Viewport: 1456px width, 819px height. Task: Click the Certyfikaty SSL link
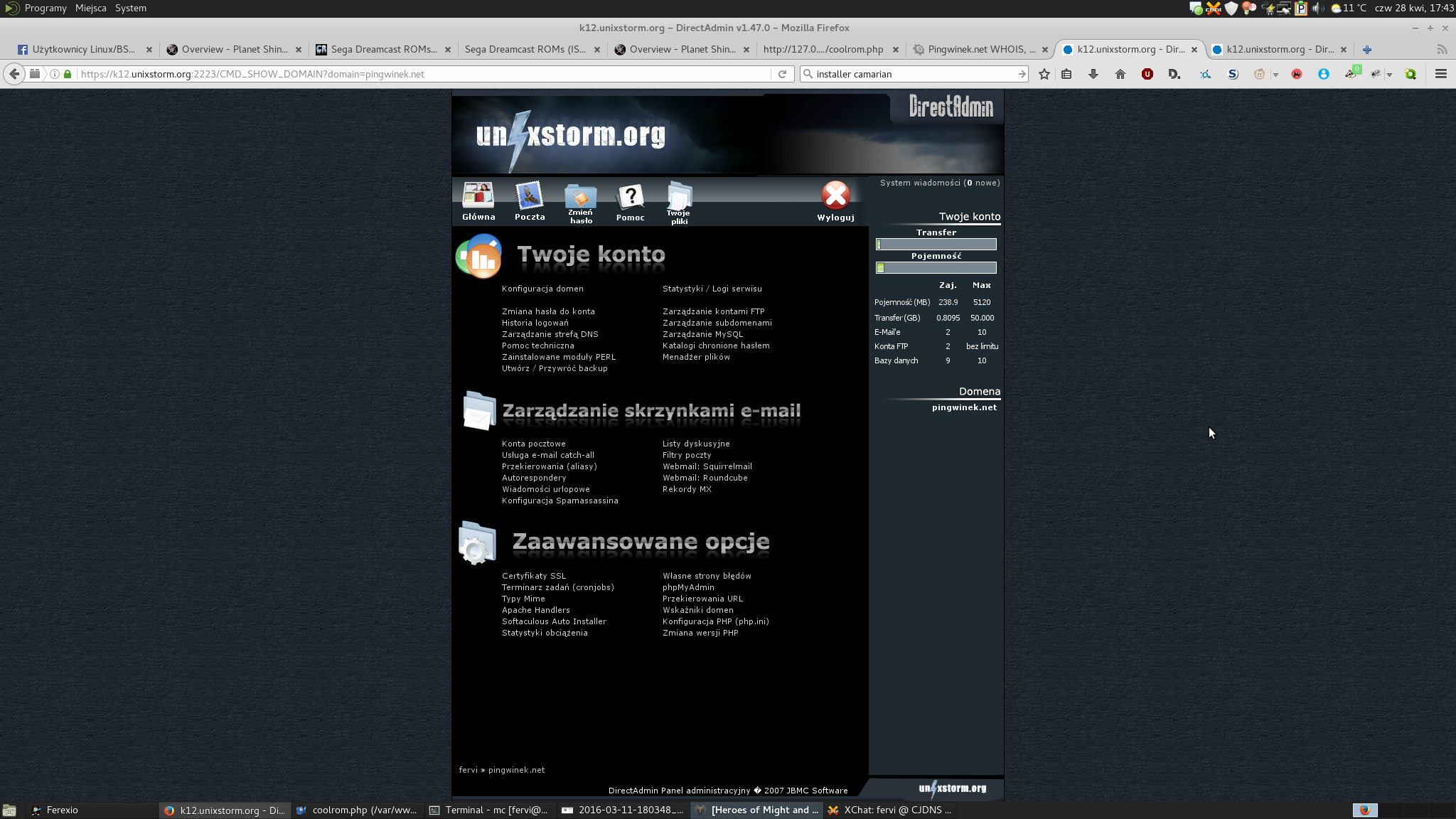(x=533, y=576)
